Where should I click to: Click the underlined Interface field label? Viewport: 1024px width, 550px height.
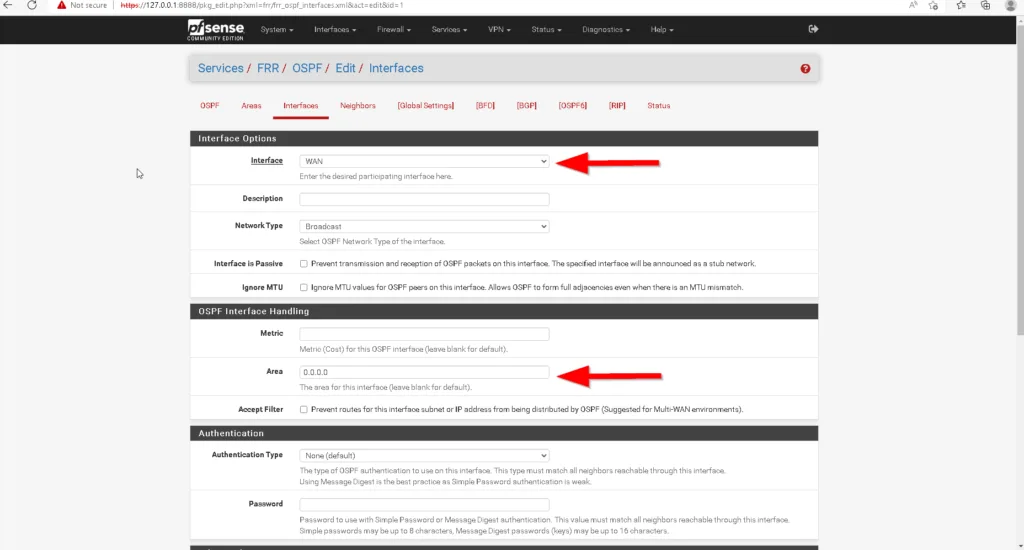tap(266, 161)
